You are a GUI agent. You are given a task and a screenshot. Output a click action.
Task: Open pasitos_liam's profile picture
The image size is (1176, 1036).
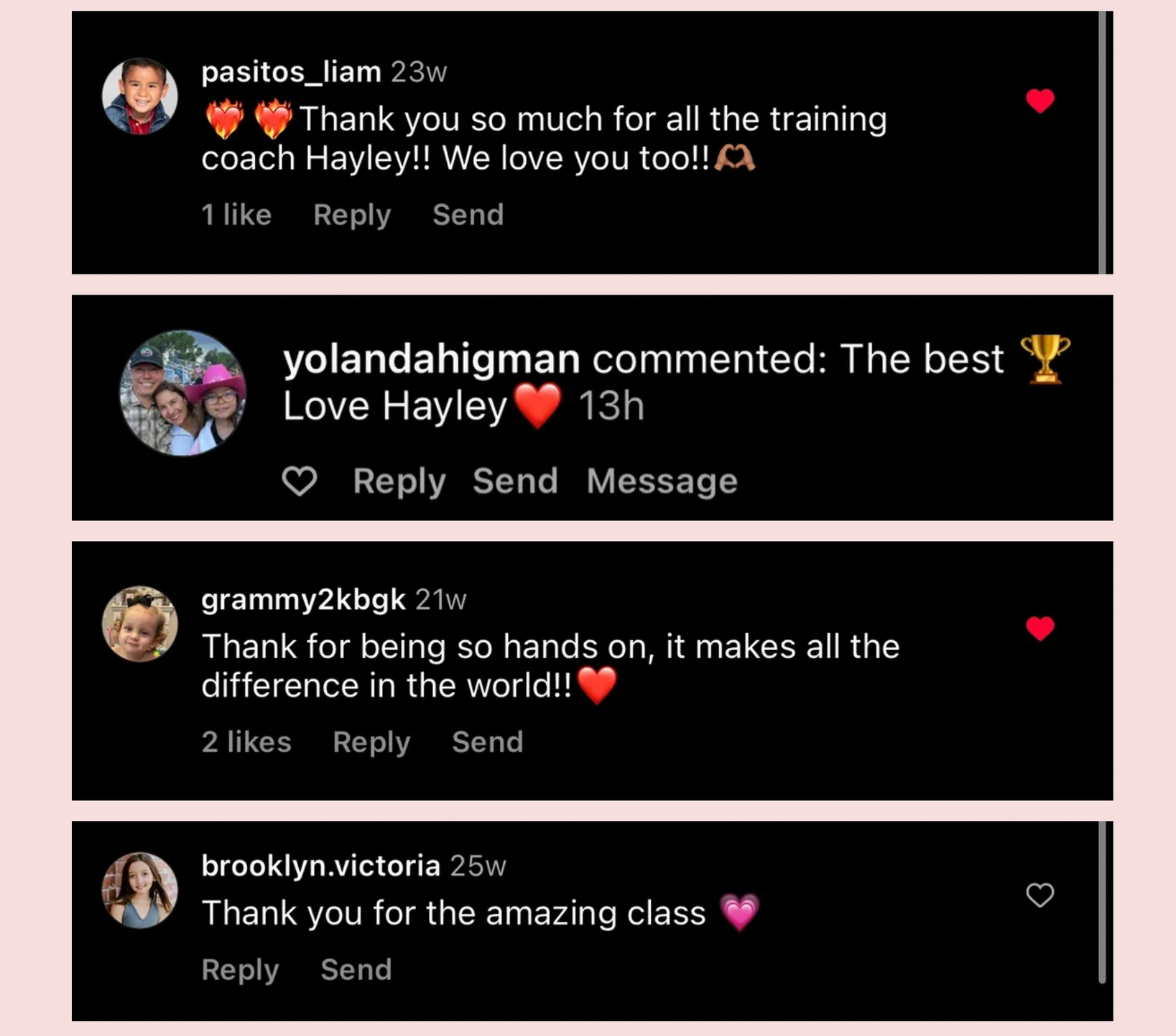pos(140,96)
